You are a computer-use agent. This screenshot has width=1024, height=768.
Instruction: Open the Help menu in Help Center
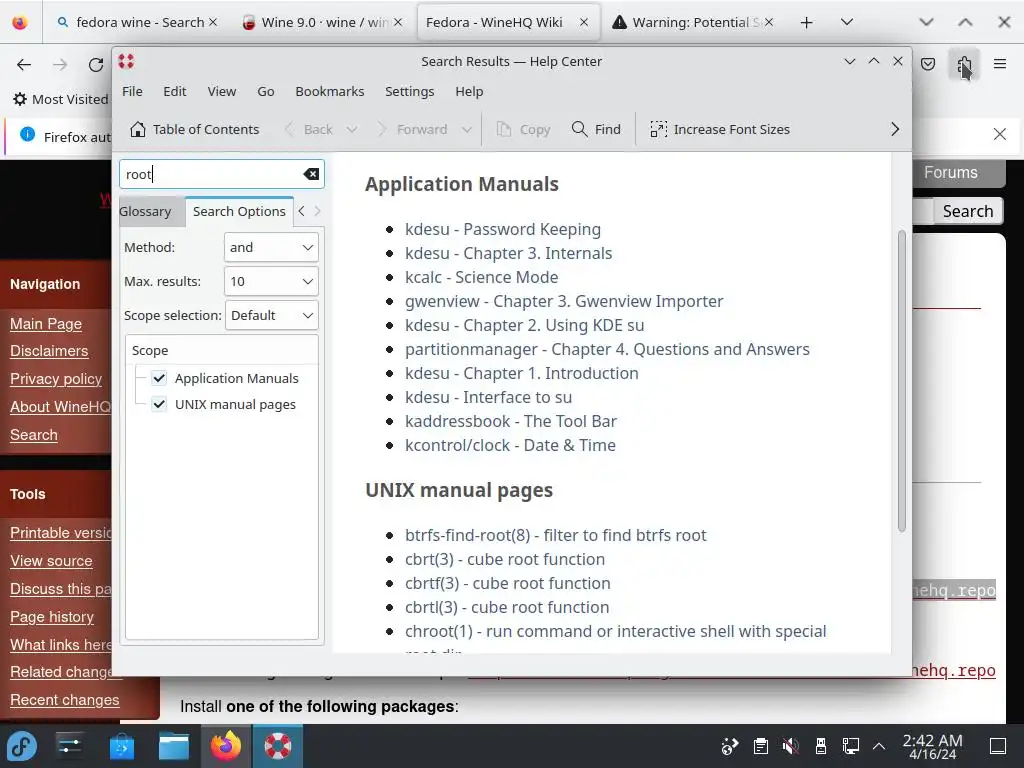point(469,91)
